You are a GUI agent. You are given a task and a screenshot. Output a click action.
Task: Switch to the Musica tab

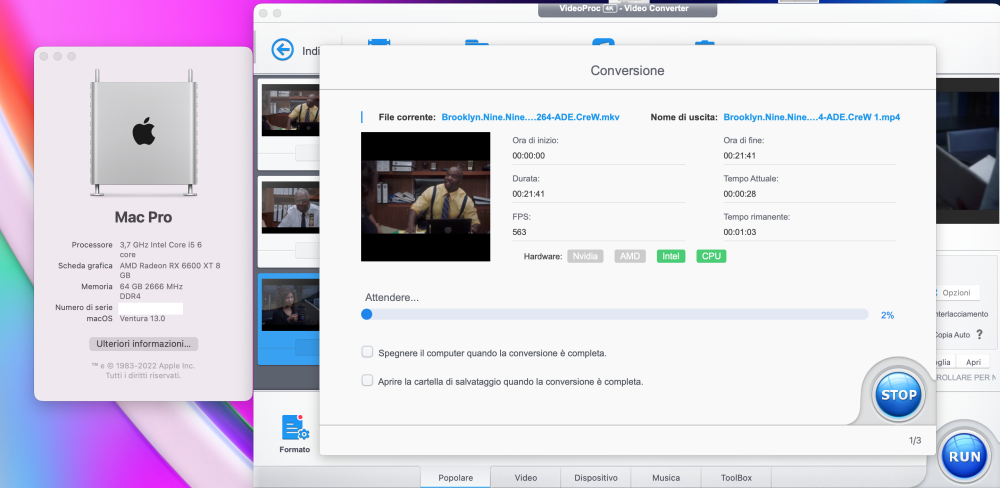(666, 478)
